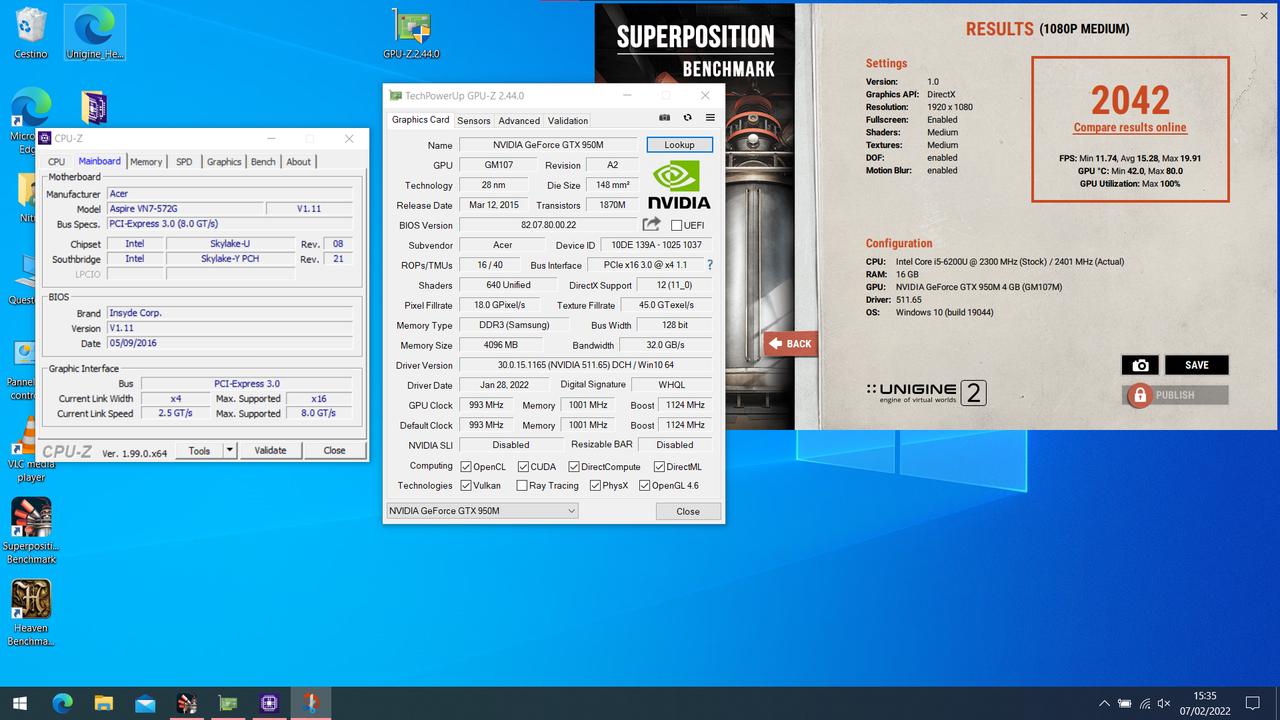Screen dimensions: 1280x720
Task: Click the GPU-Z refresh icon
Action: pyautogui.click(x=687, y=118)
